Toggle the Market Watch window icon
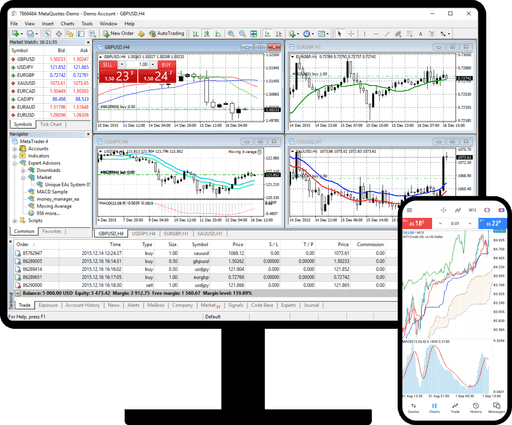Image resolution: width=512 pixels, height=425 pixels. click(x=47, y=34)
